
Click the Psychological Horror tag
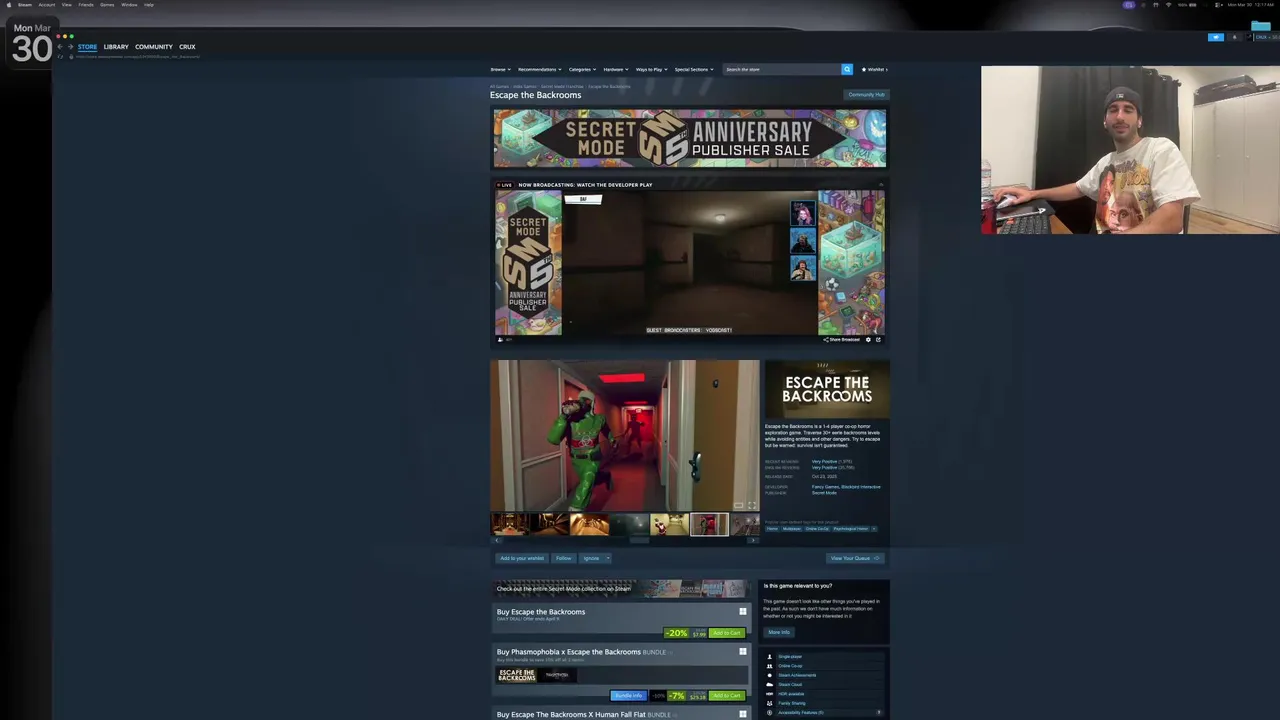850,529
